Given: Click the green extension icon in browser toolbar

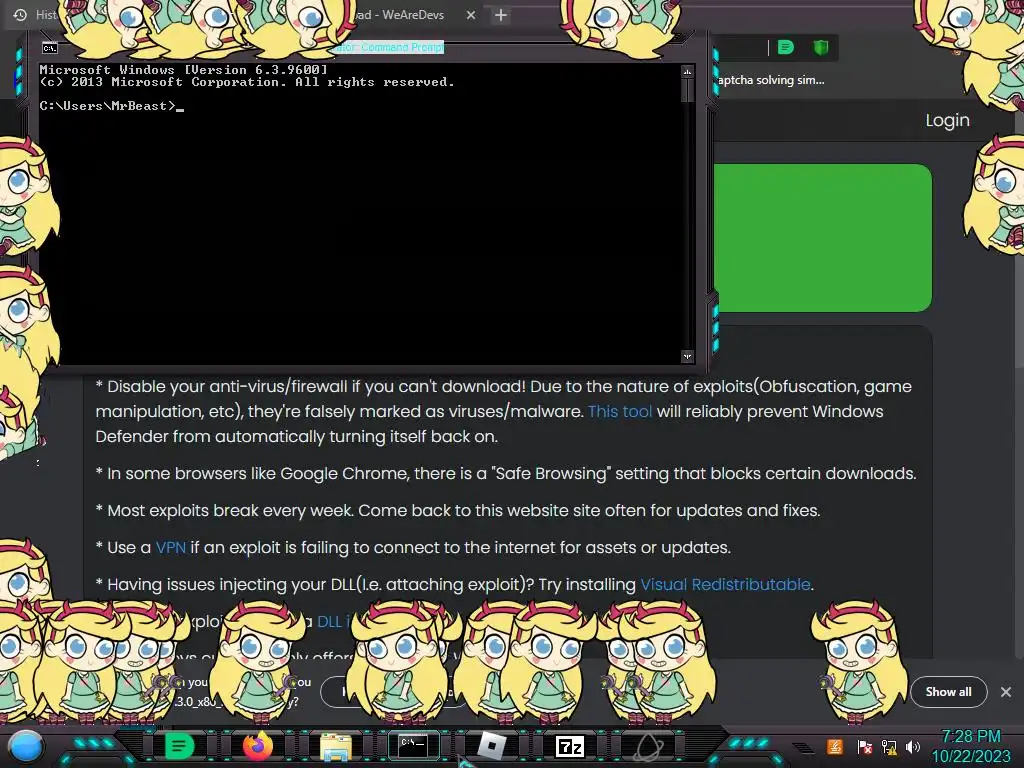Looking at the screenshot, I should 786,47.
